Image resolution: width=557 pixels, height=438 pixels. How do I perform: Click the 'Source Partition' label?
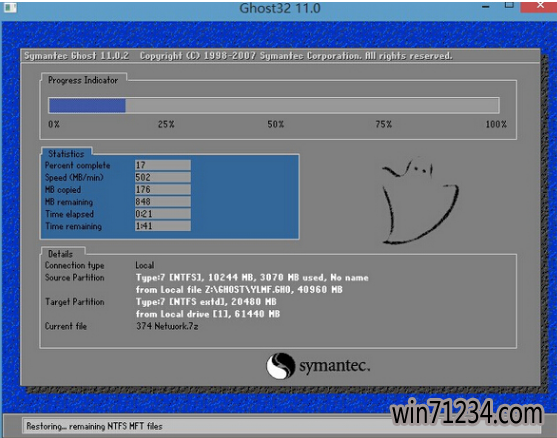[x=75, y=277]
